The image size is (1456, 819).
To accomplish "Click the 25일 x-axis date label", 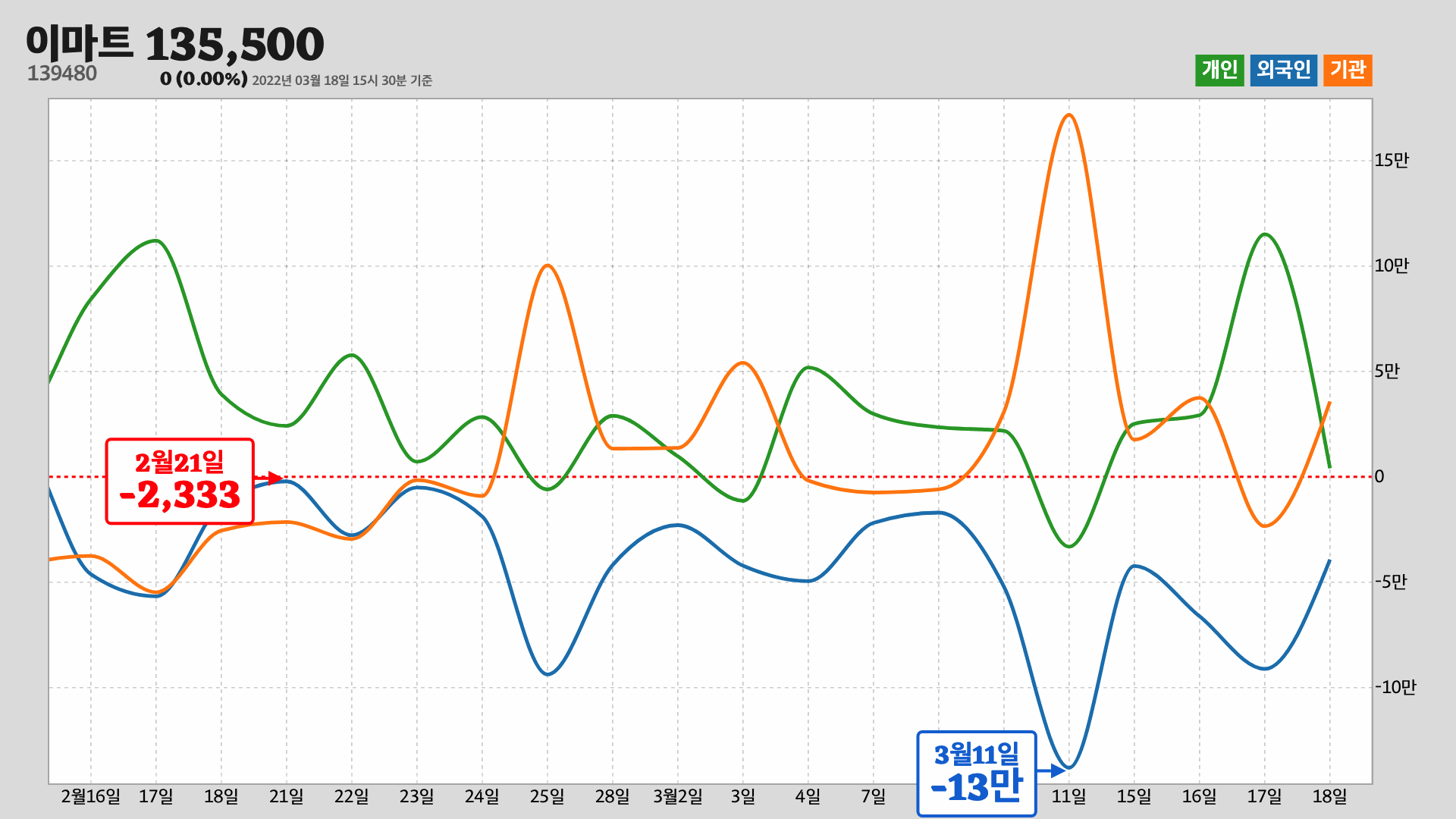I will pyautogui.click(x=548, y=796).
